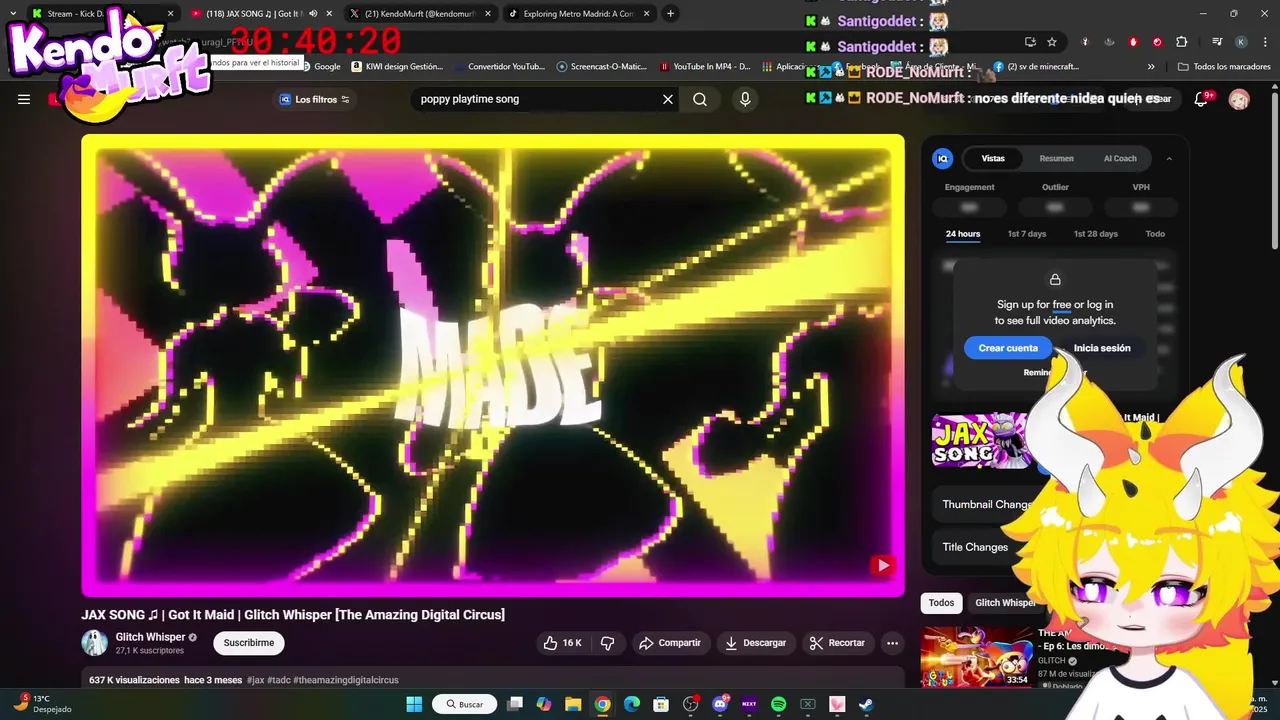This screenshot has width=1280, height=720.
Task: Collapse the analytics panel with the chevron
Action: (x=1169, y=158)
